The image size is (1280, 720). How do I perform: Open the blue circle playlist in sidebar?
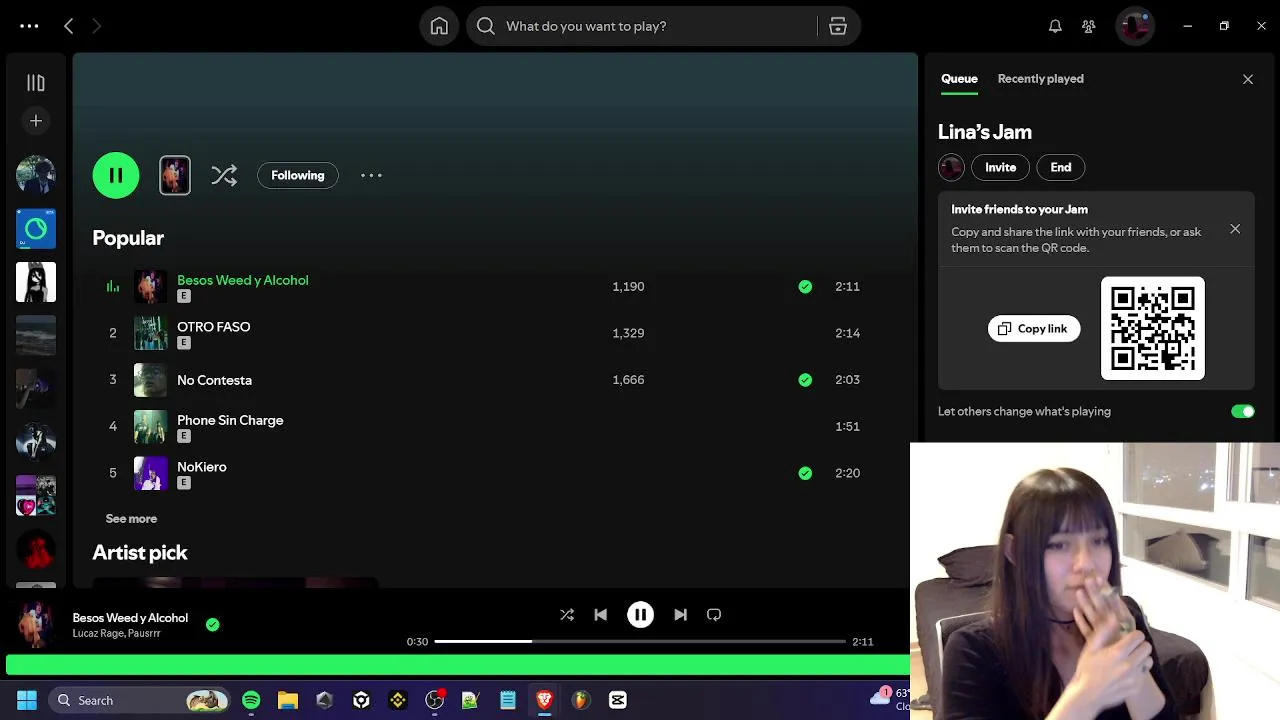coord(36,229)
